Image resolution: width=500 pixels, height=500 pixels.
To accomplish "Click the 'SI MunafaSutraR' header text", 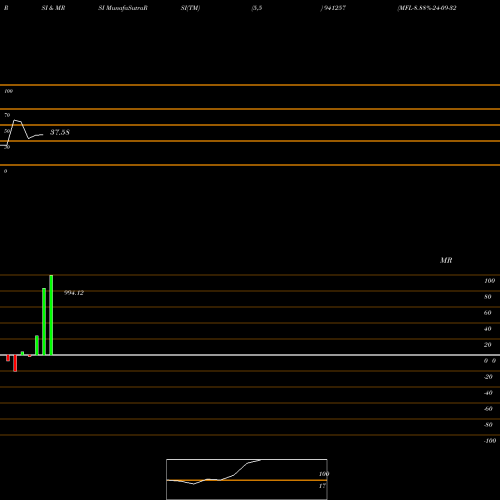I will pos(123,8).
